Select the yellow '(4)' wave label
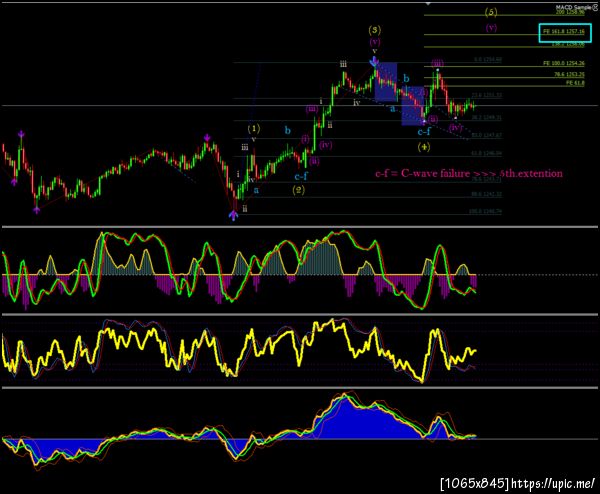Viewport: 600px width, 494px height. [424, 147]
